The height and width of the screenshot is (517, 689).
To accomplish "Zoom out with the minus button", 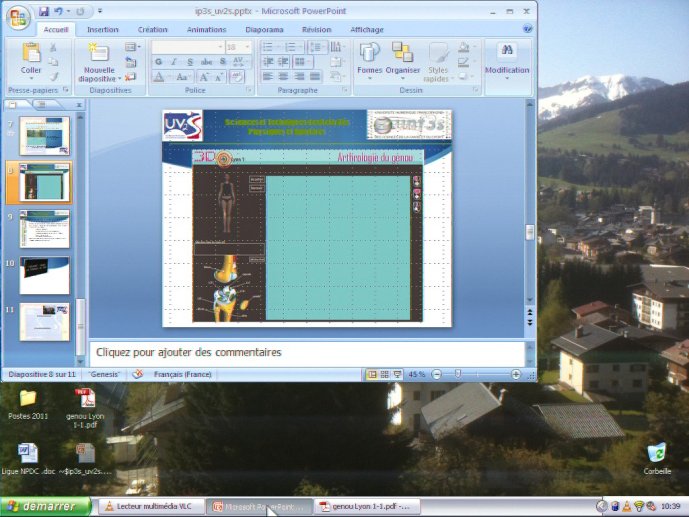I will [436, 374].
